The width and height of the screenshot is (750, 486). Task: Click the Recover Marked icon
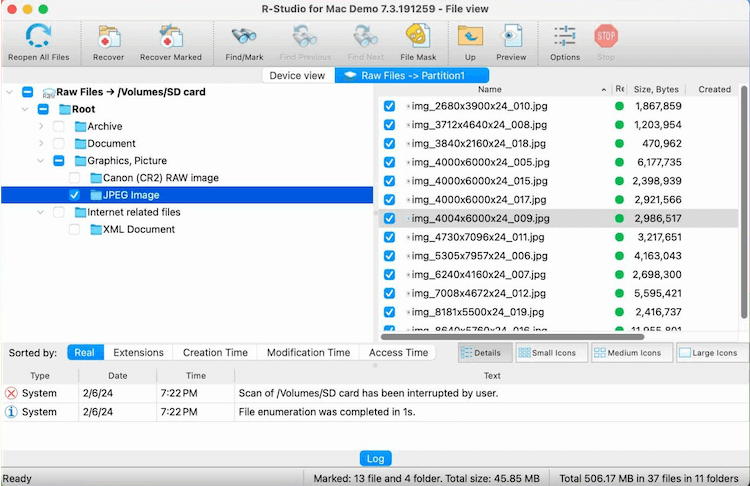click(170, 38)
